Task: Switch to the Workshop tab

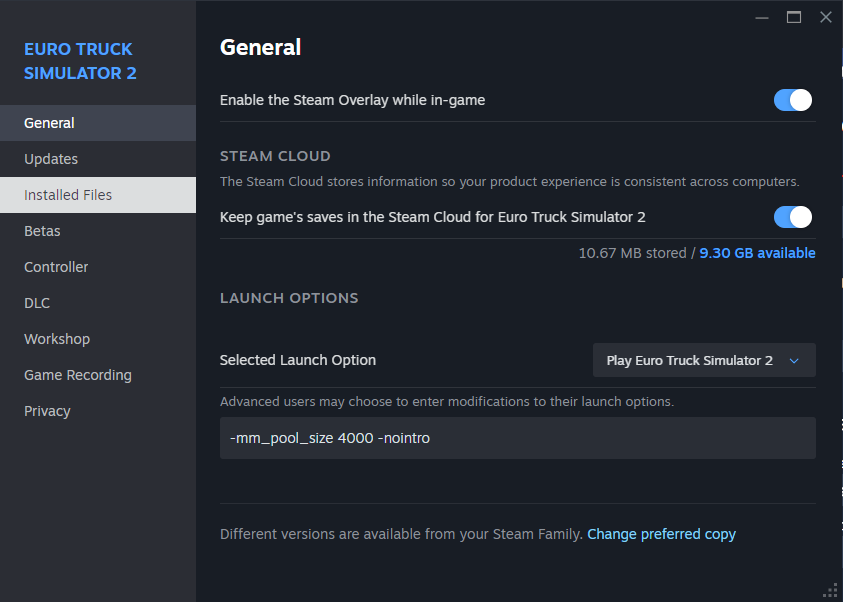Action: 57,339
